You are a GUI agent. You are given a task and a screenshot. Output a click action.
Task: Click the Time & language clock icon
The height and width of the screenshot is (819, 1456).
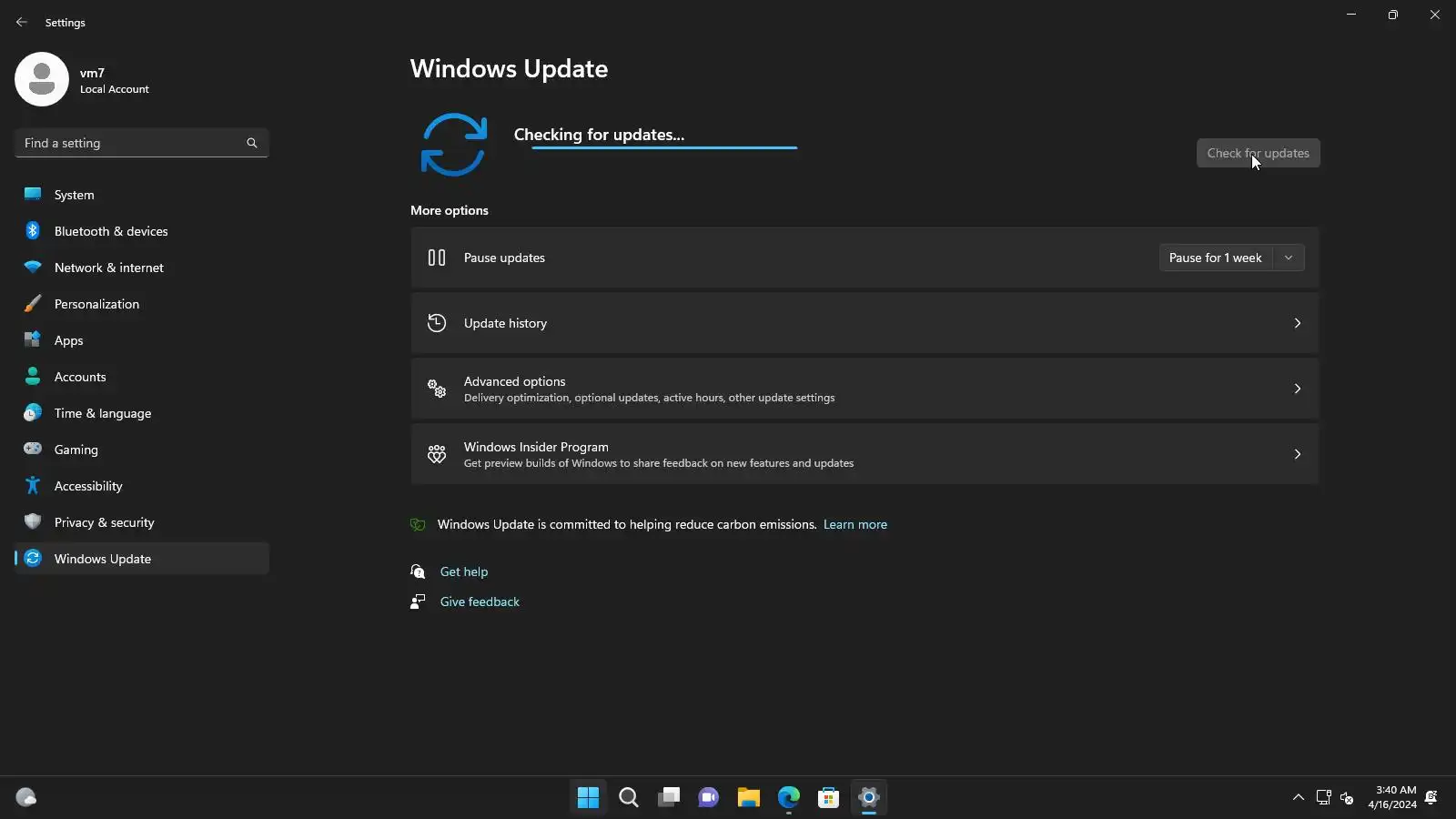[x=33, y=412]
